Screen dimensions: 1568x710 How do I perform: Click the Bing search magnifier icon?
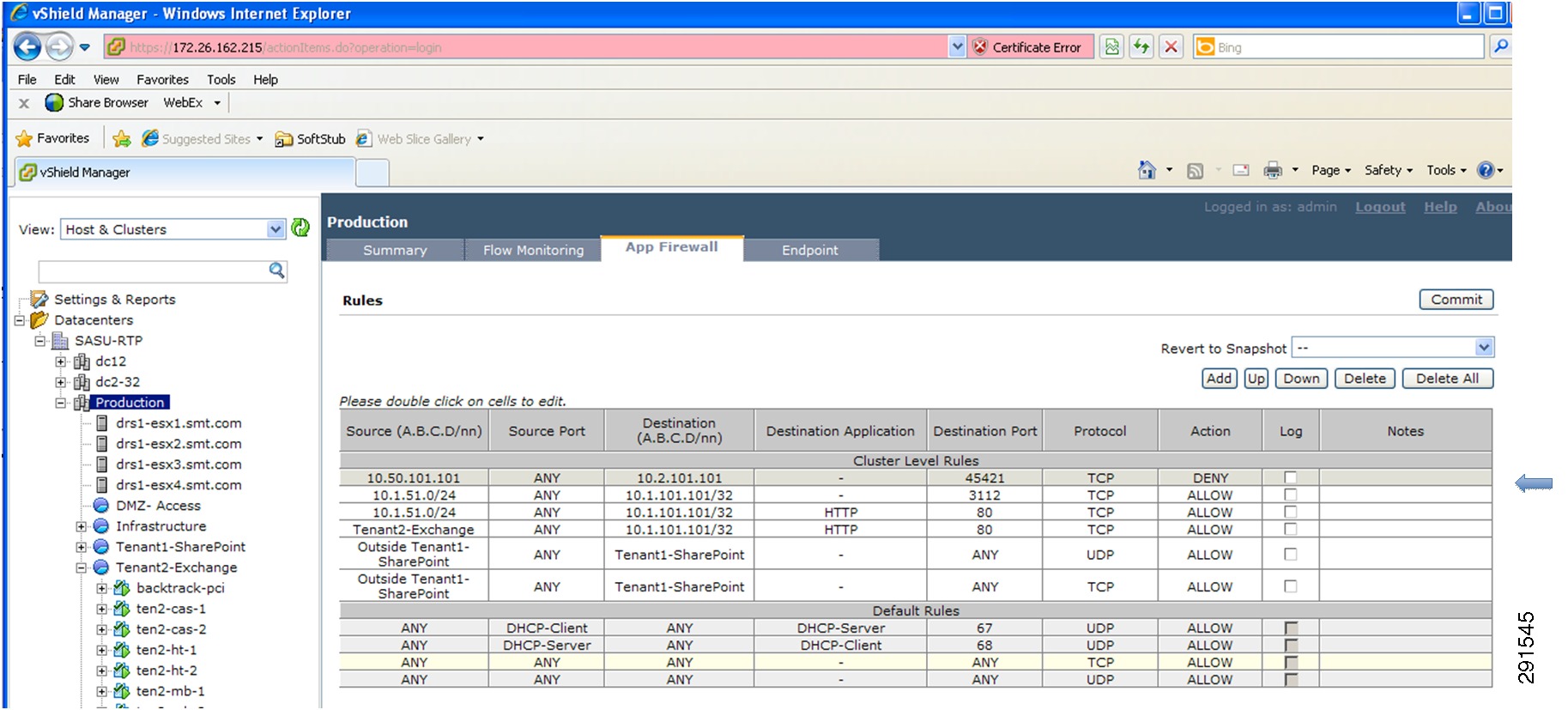point(1500,46)
